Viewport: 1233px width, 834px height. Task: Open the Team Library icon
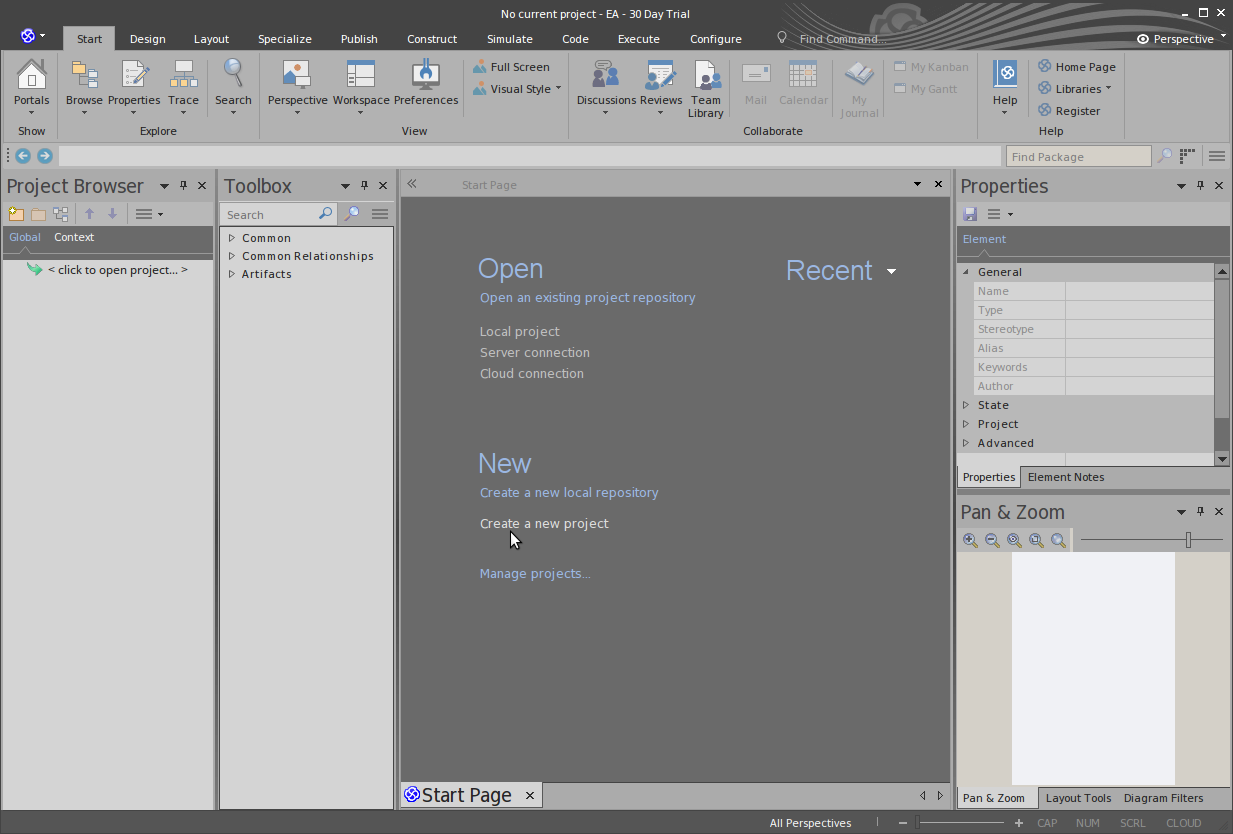706,76
